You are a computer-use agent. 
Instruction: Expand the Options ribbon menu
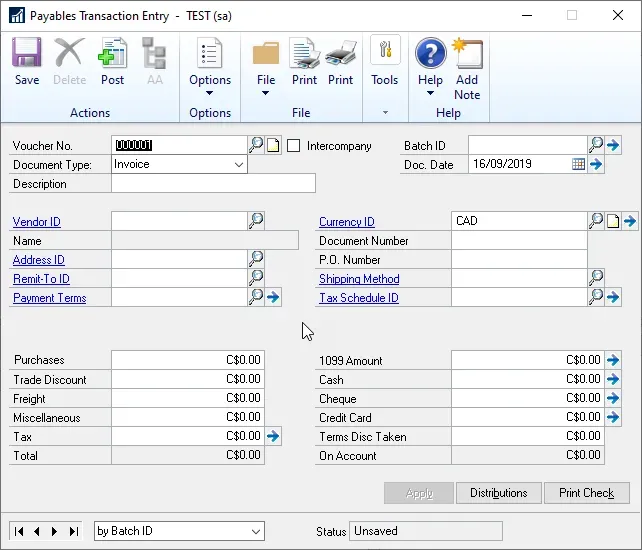click(x=210, y=68)
